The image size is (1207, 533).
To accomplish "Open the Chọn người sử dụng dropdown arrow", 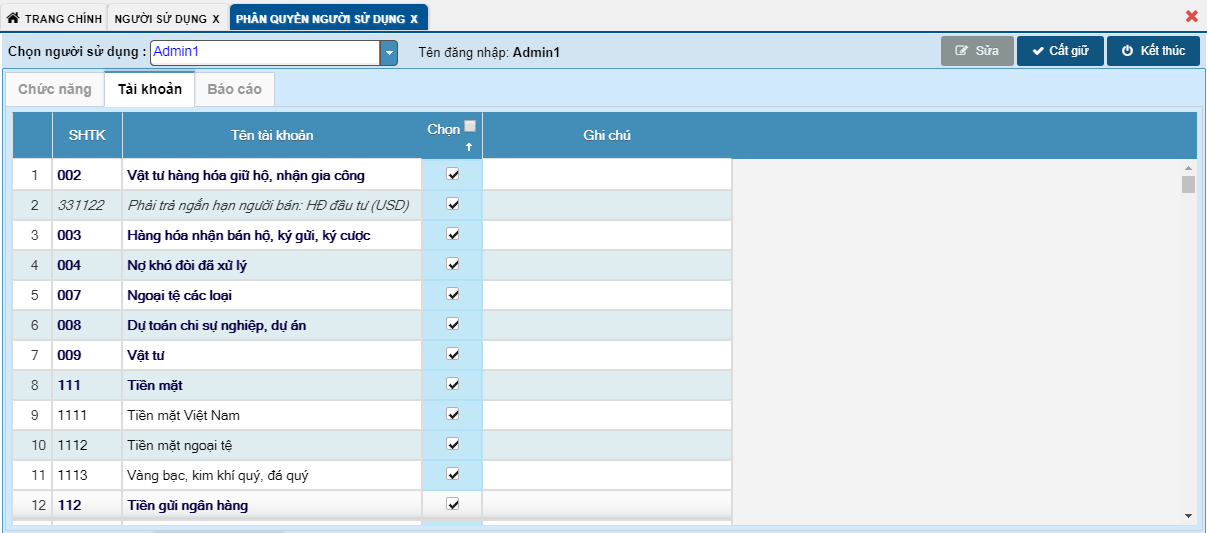I will (389, 52).
